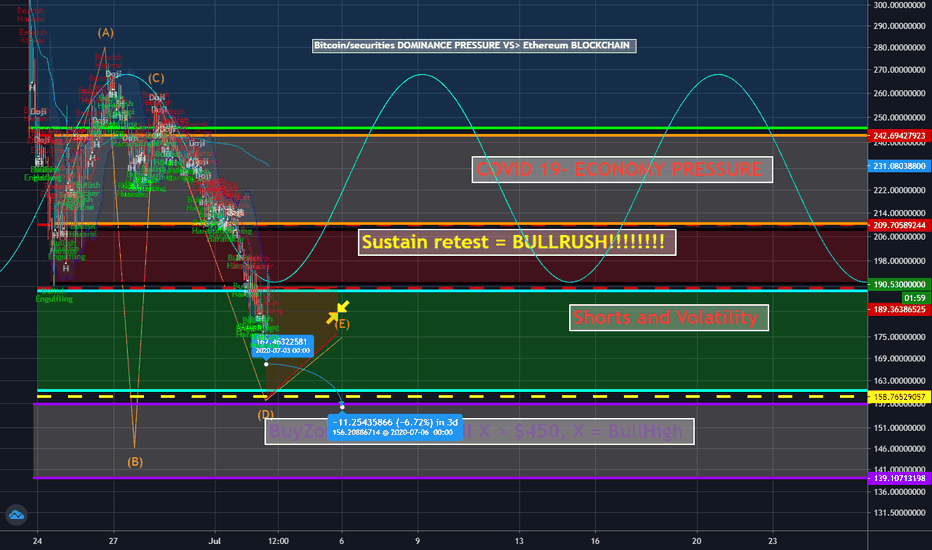Click the 167.46322581 price tooltip label

282,345
